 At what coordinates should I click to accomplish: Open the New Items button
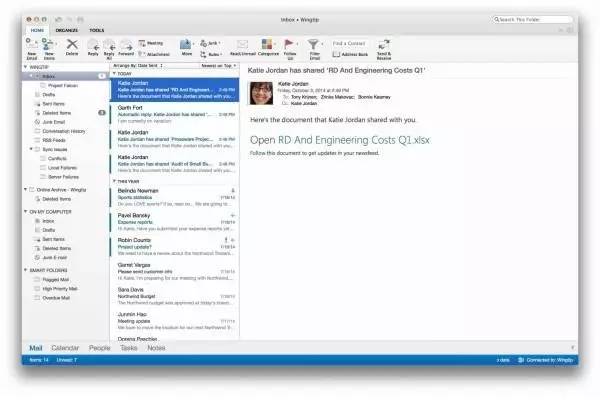pyautogui.click(x=49, y=49)
